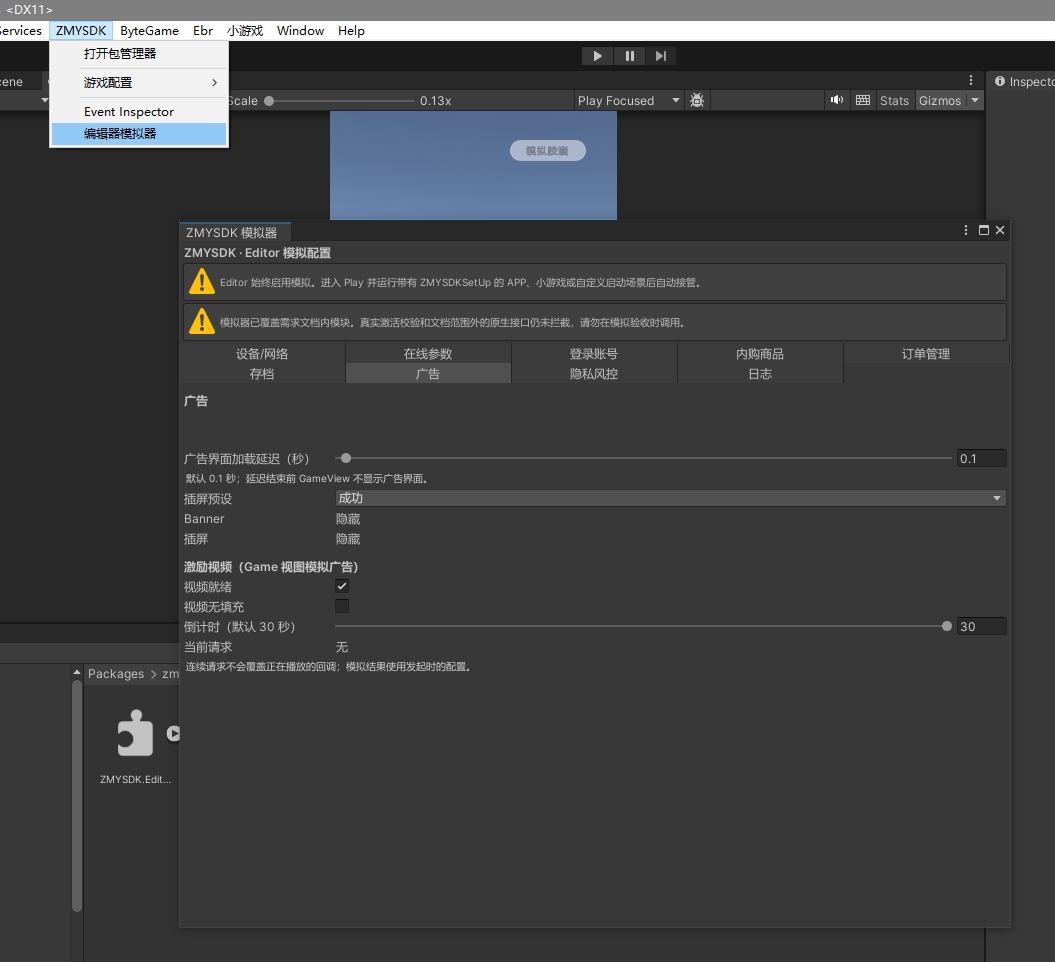Click the second 模拟器 warning message icon
This screenshot has width=1055, height=962.
pos(202,322)
